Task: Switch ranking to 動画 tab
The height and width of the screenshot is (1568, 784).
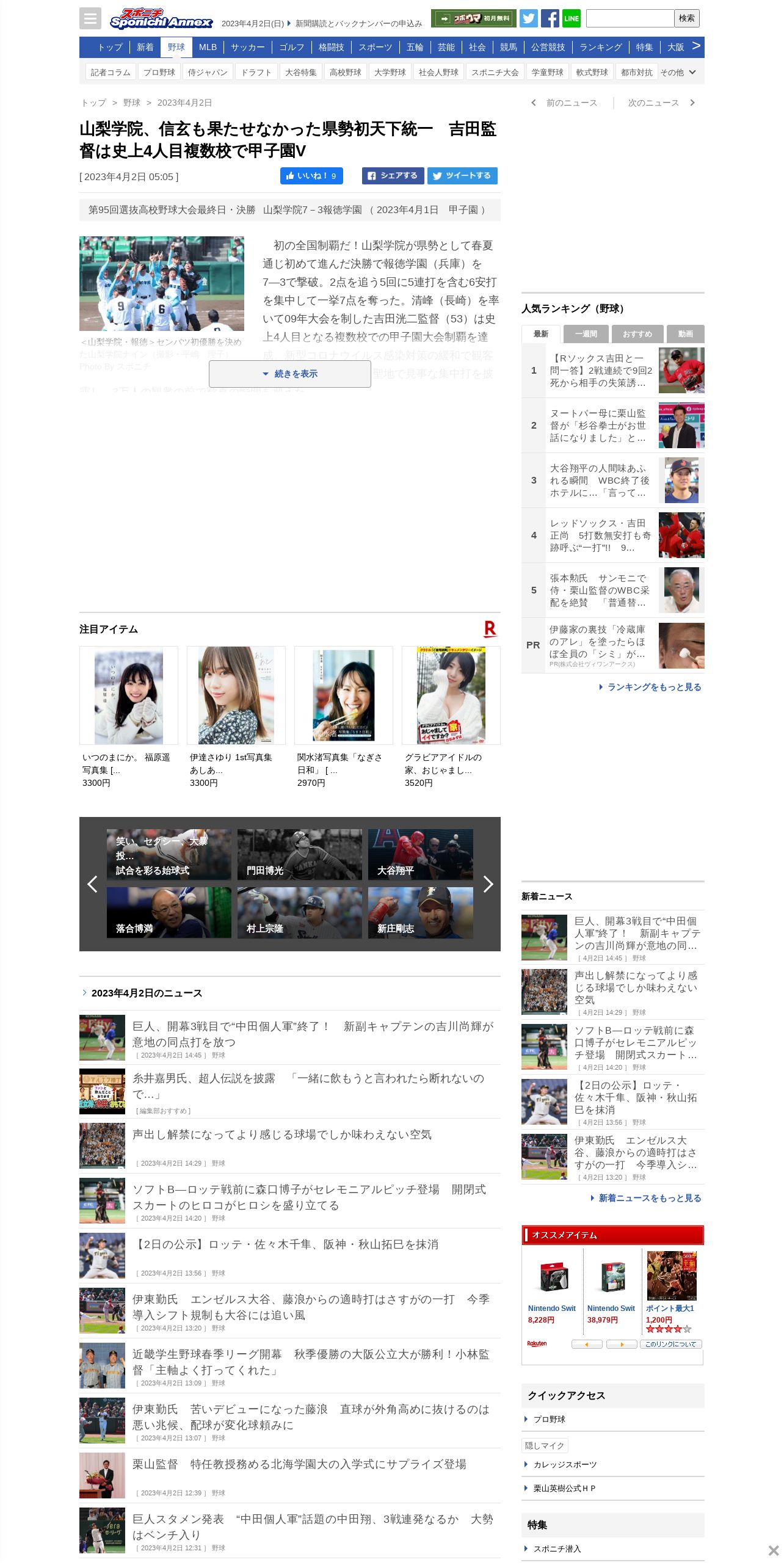Action: point(686,334)
